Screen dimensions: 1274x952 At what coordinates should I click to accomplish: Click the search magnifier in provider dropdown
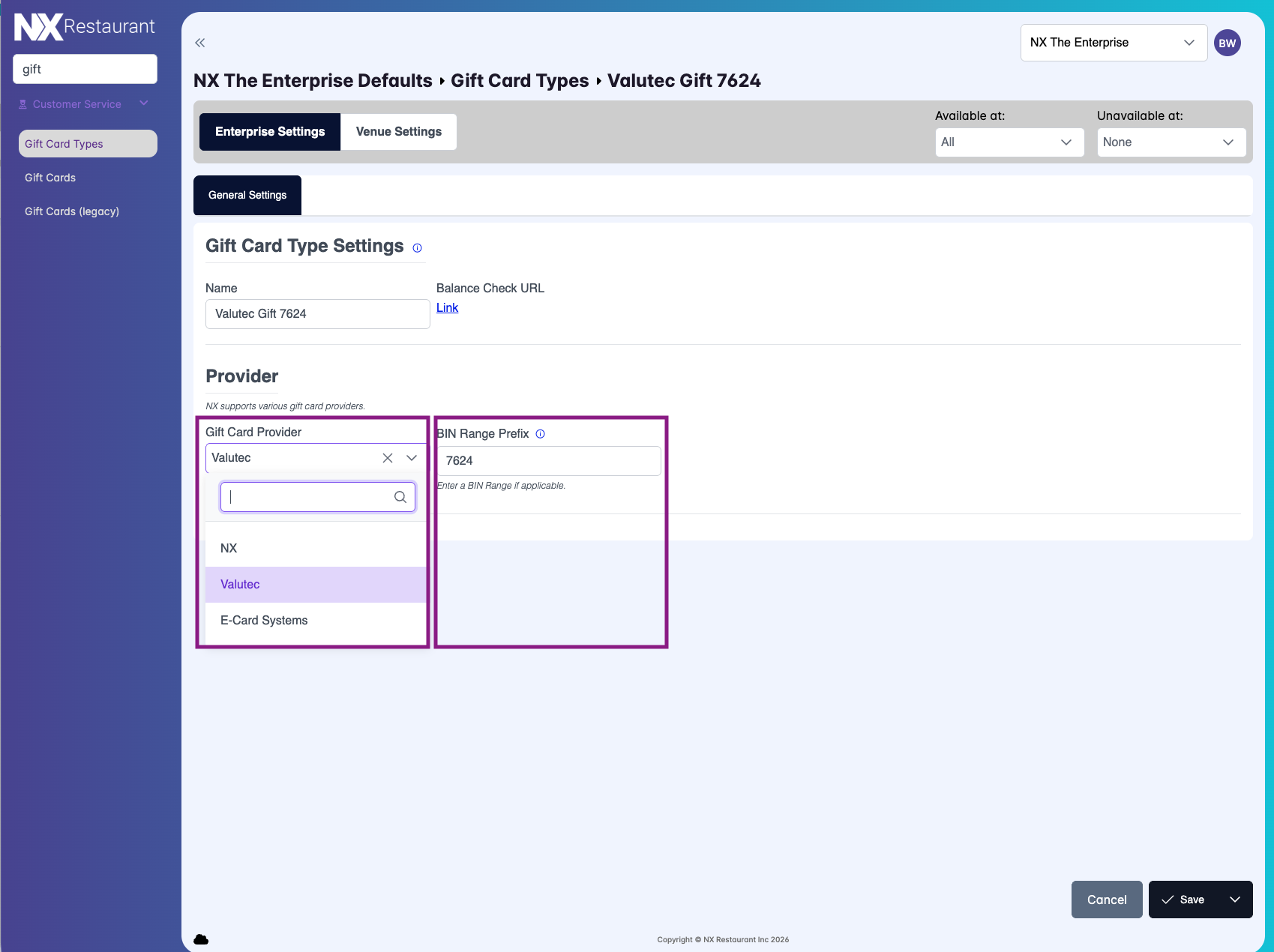tap(400, 497)
